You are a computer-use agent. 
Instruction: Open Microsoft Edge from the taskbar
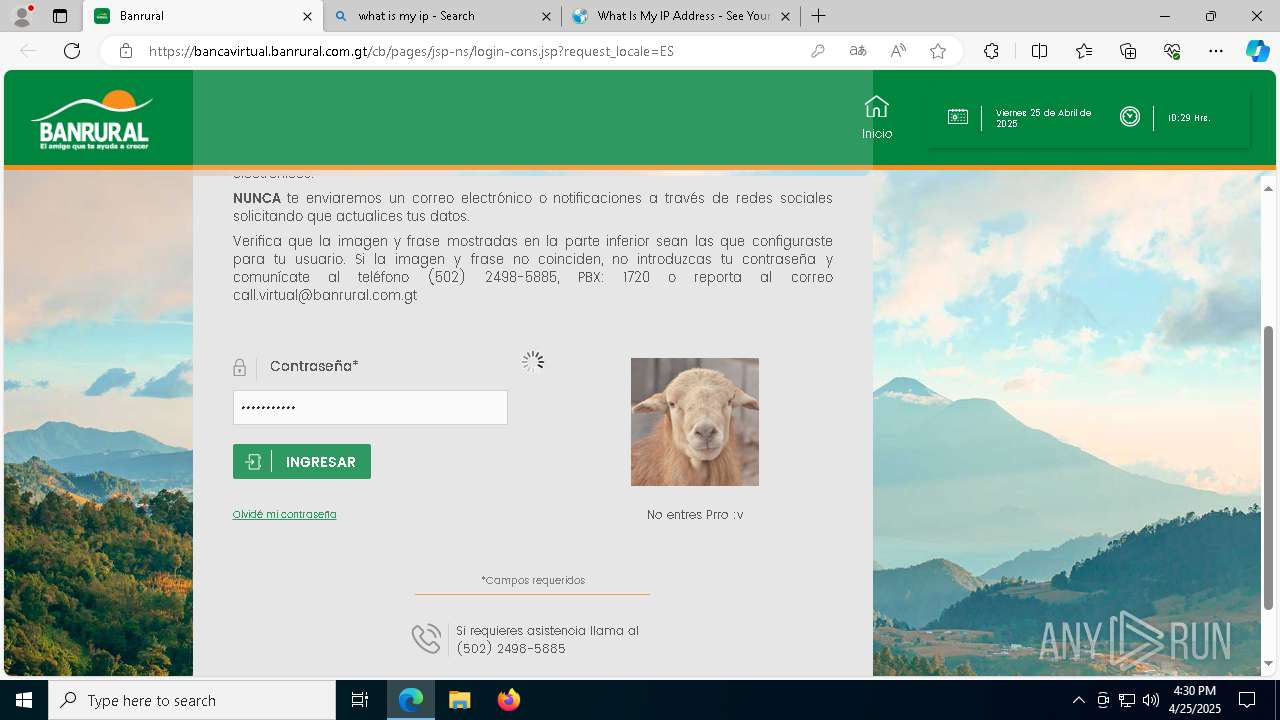click(x=411, y=700)
